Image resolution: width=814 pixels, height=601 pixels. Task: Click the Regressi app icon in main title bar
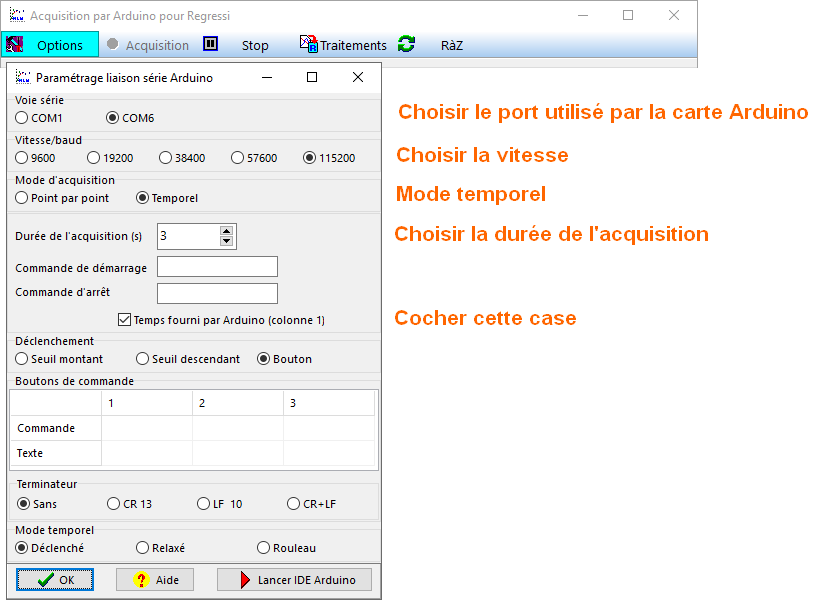tap(17, 16)
